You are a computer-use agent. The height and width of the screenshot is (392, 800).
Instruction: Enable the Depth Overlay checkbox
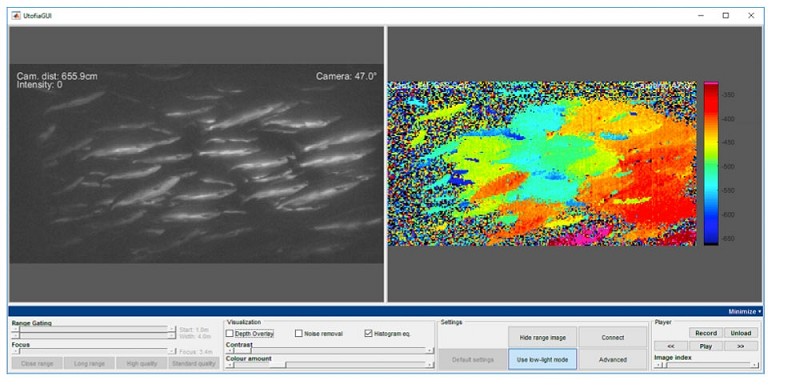[x=230, y=333]
